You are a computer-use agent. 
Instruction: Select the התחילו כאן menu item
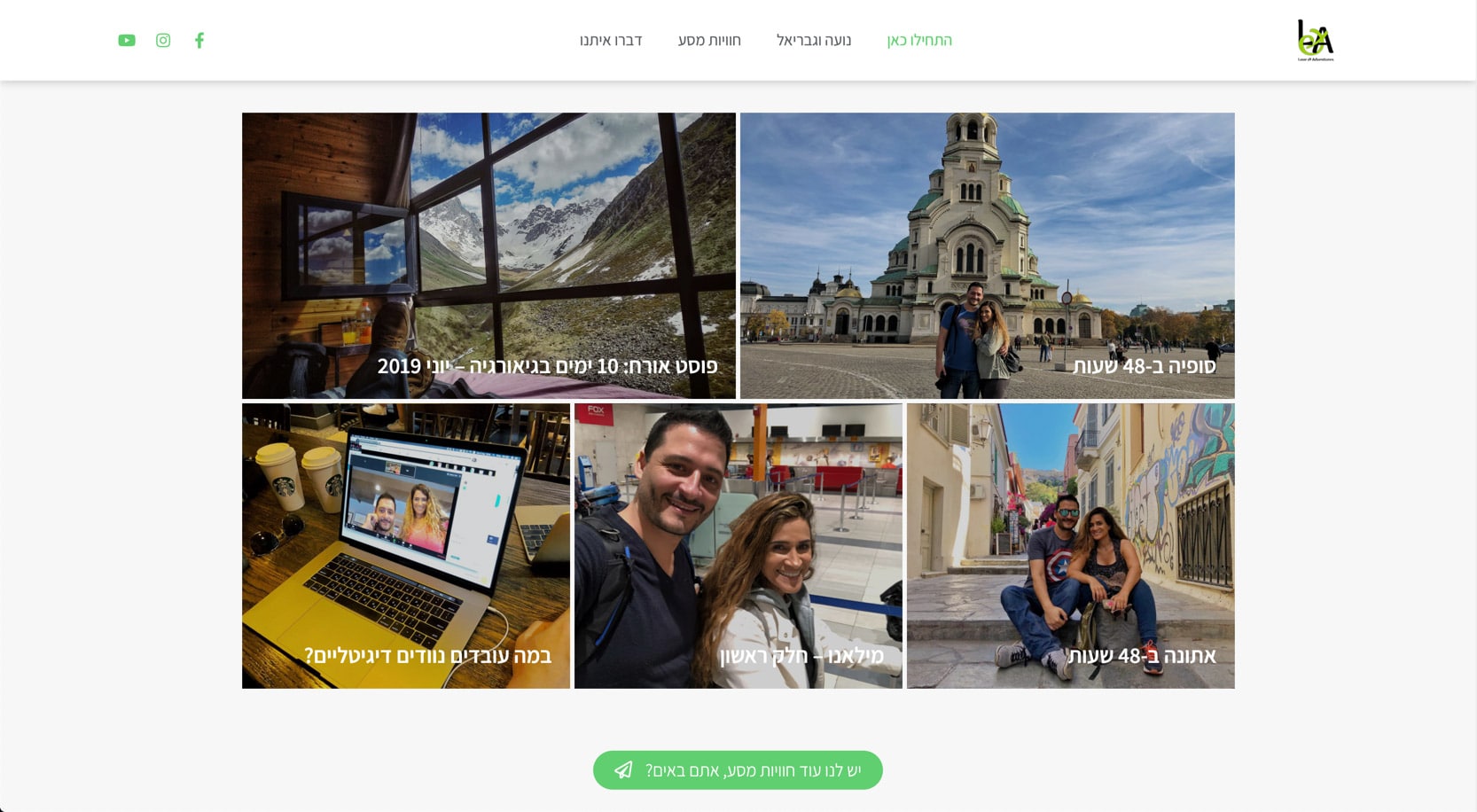point(919,41)
